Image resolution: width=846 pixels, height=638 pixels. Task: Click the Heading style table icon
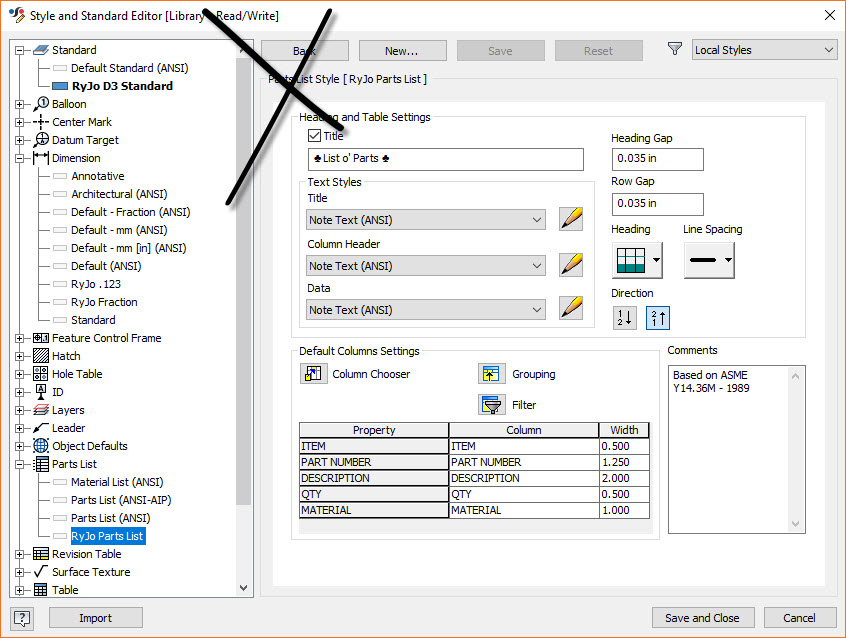(x=630, y=260)
